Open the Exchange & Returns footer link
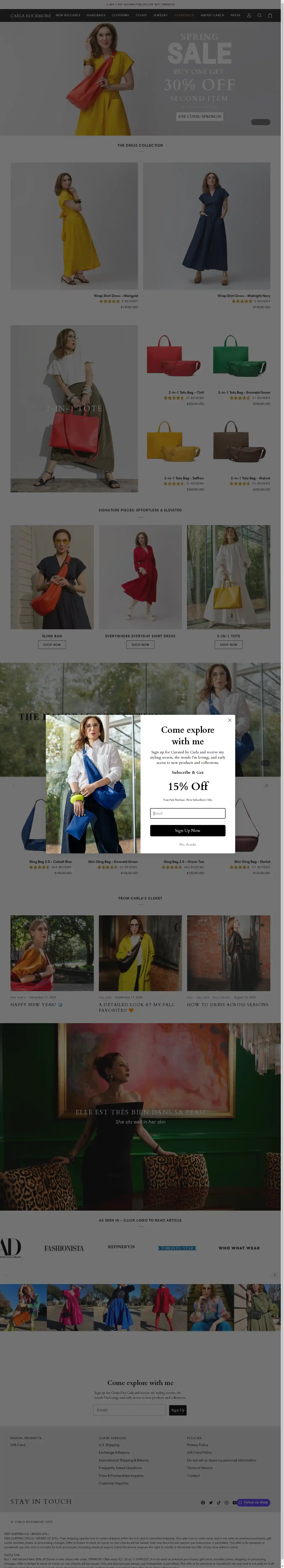 point(114,1452)
